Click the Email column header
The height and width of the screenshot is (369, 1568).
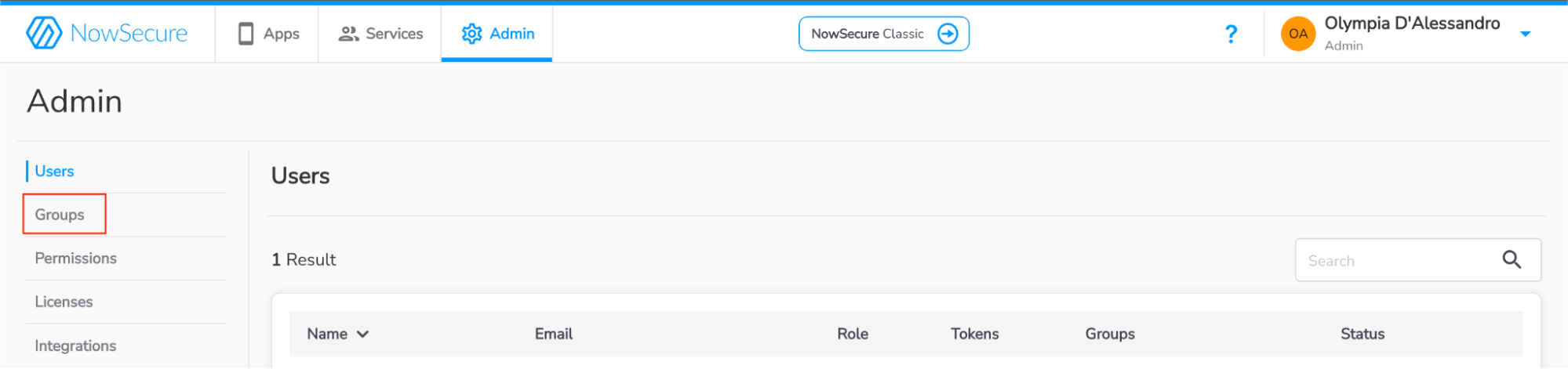coord(554,334)
